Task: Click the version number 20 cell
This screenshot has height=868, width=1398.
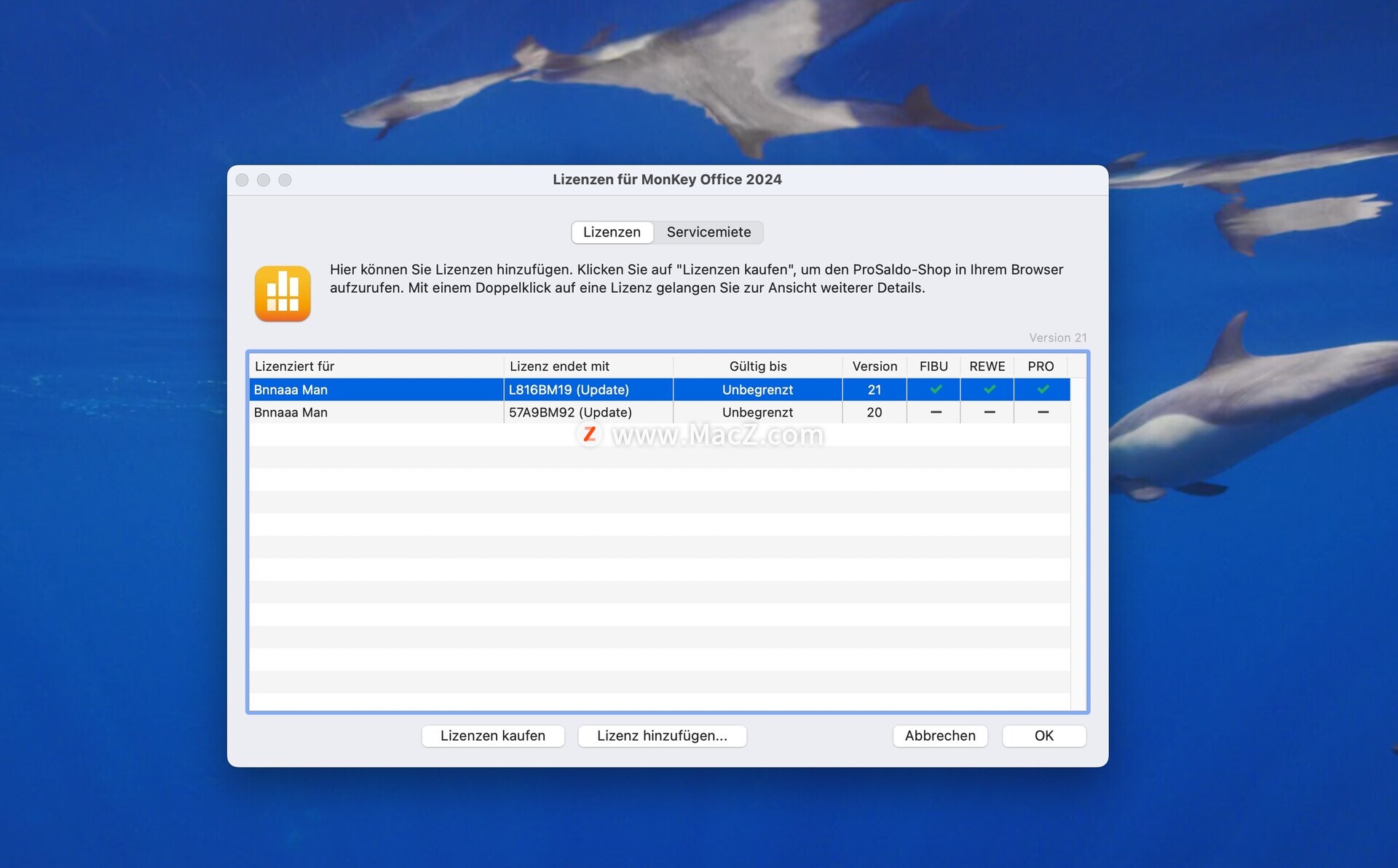Action: click(874, 412)
